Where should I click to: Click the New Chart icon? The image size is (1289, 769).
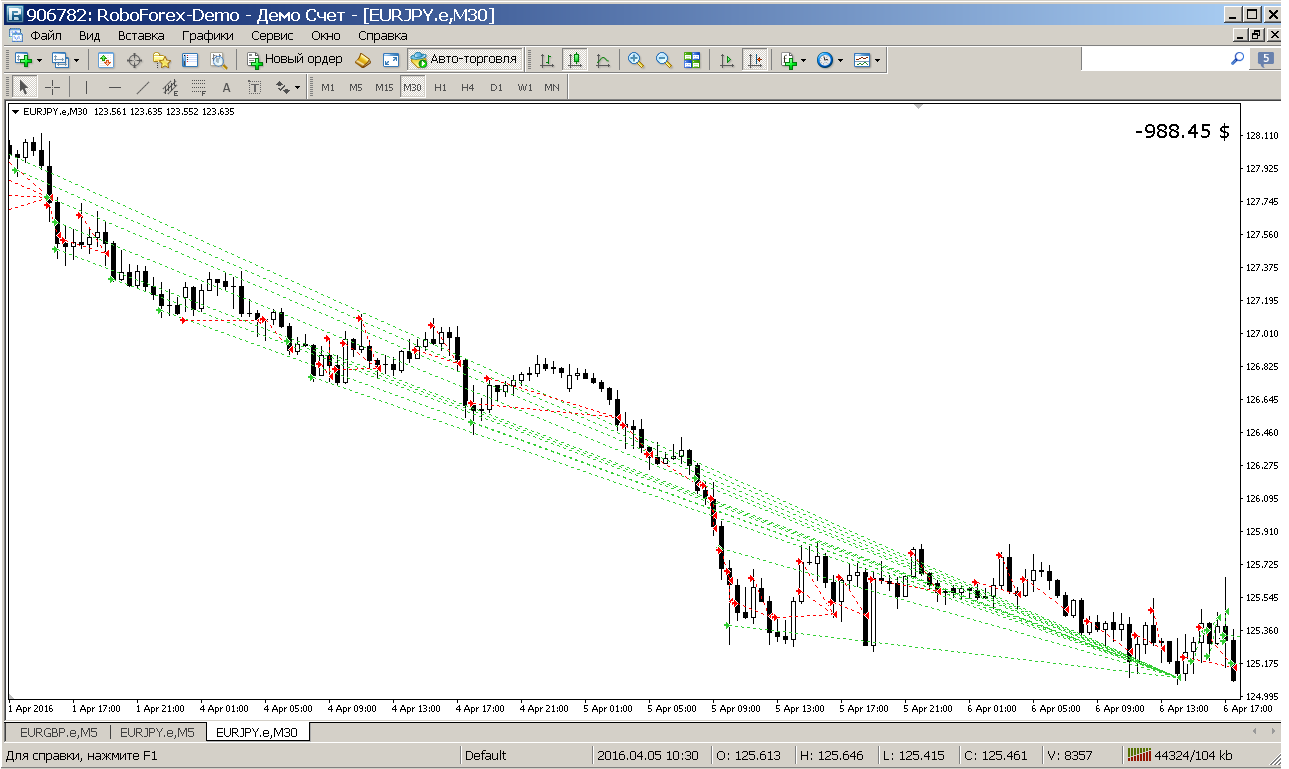[23, 60]
